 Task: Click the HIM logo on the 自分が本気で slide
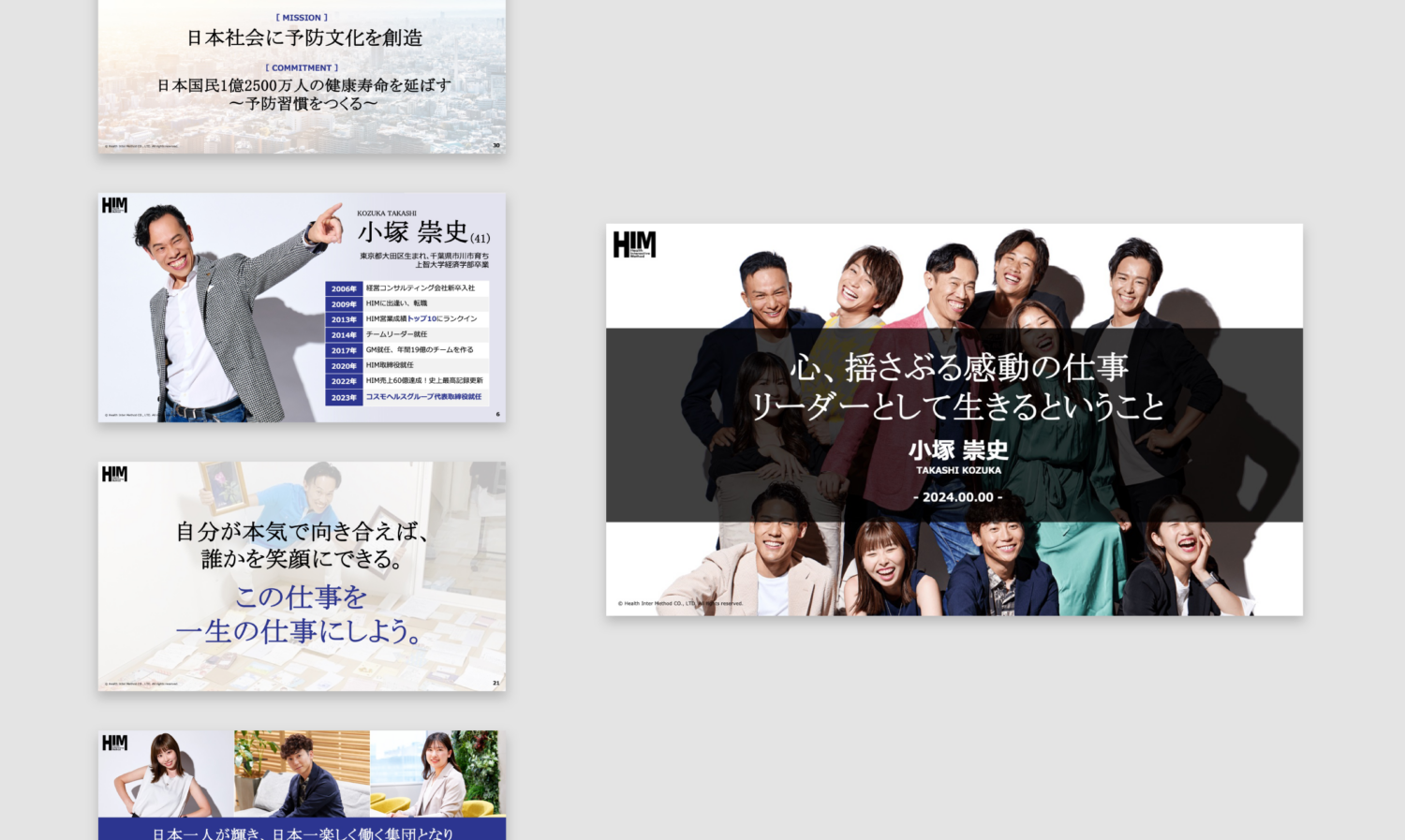tap(114, 474)
